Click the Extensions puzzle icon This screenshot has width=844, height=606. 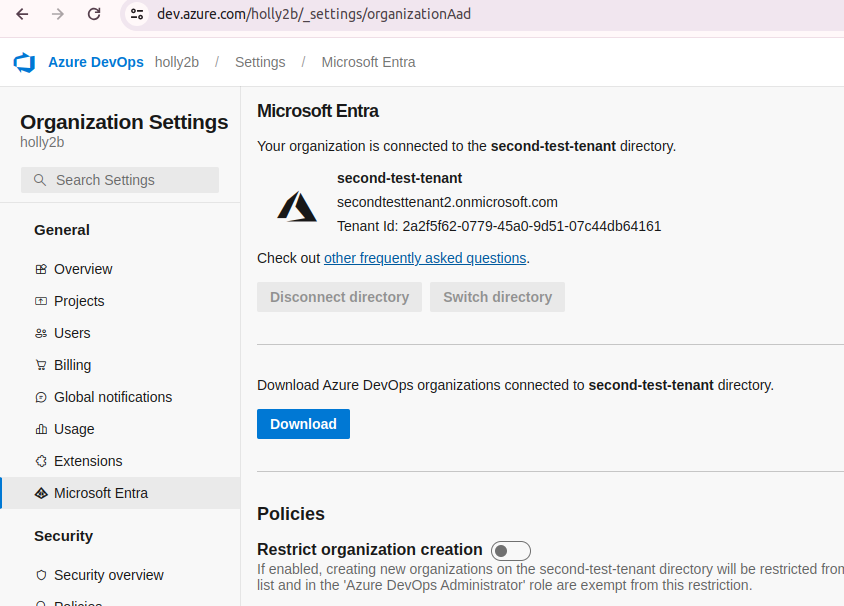pyautogui.click(x=41, y=461)
